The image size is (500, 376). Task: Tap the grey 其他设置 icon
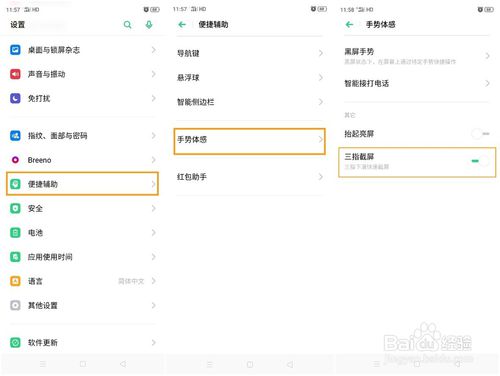15,305
